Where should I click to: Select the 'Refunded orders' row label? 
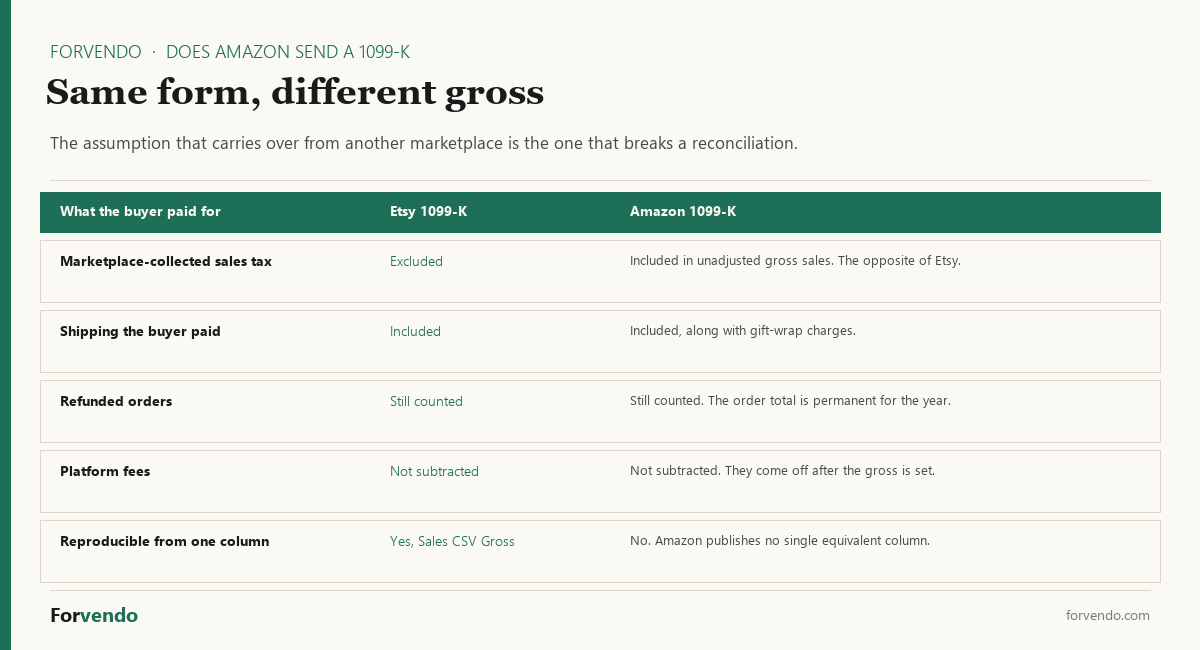[x=116, y=402]
